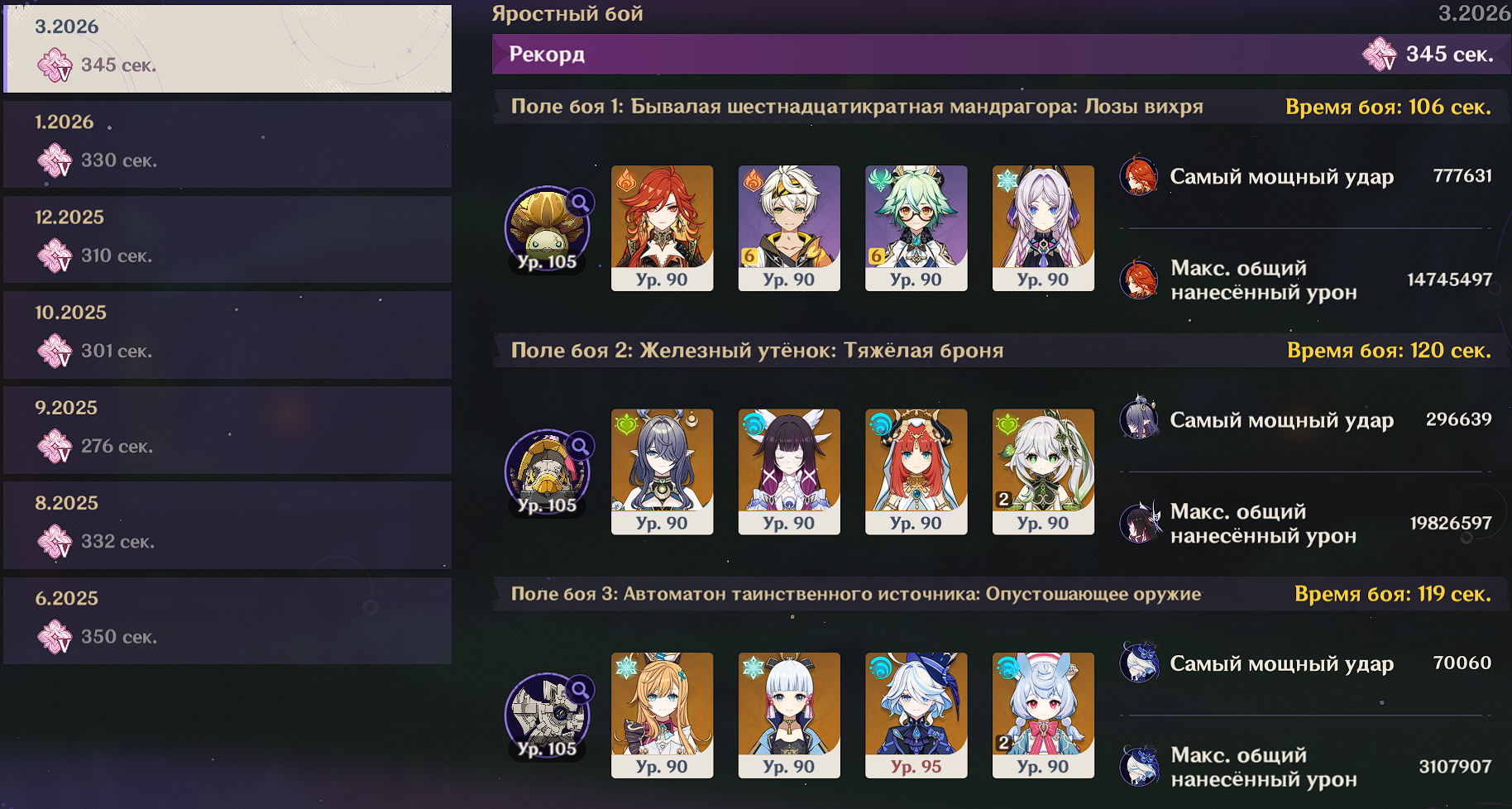Open Mavuika's character portrait card

point(662,227)
